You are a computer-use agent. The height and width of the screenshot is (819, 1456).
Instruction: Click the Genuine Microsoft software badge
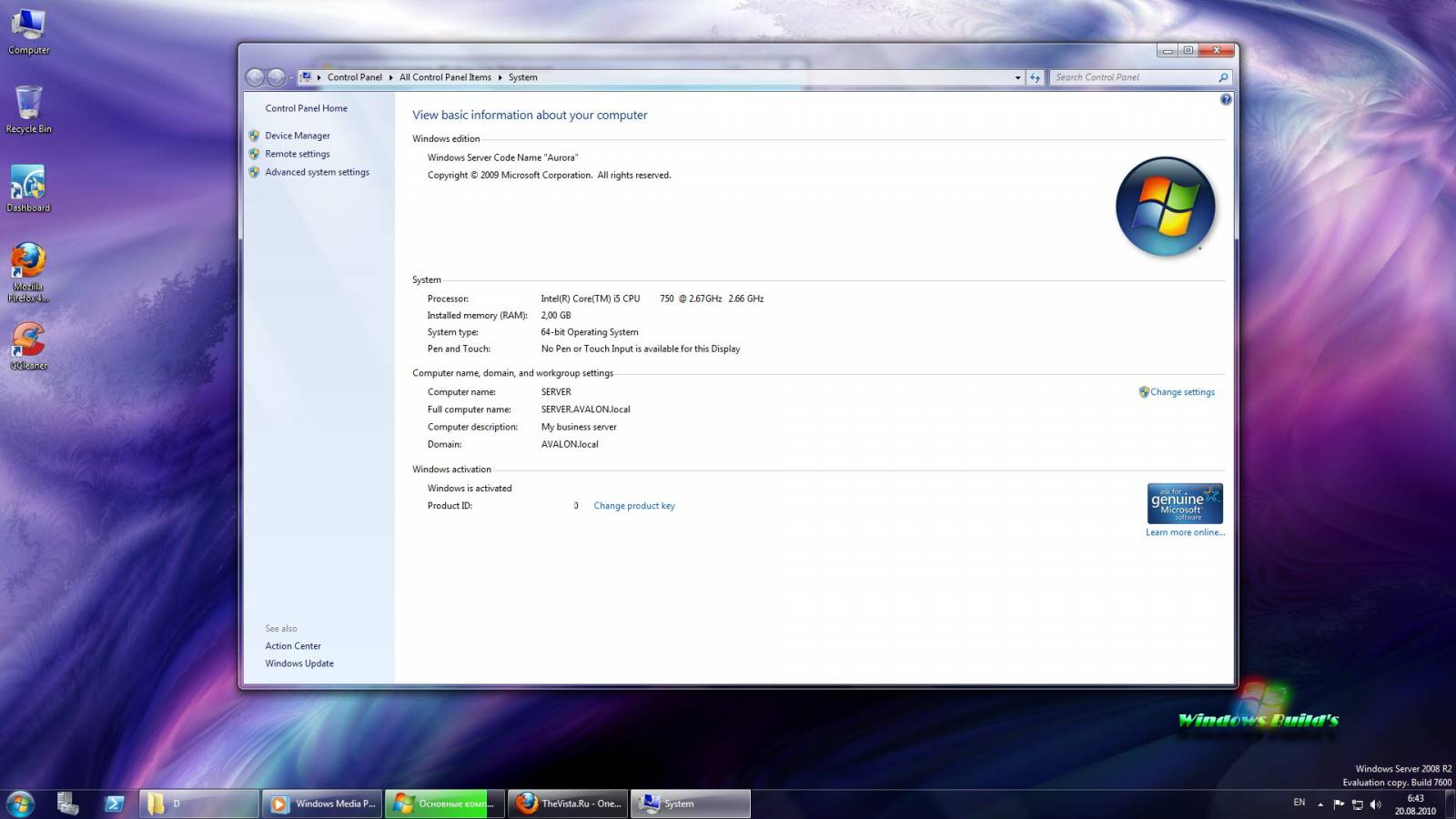[1185, 503]
